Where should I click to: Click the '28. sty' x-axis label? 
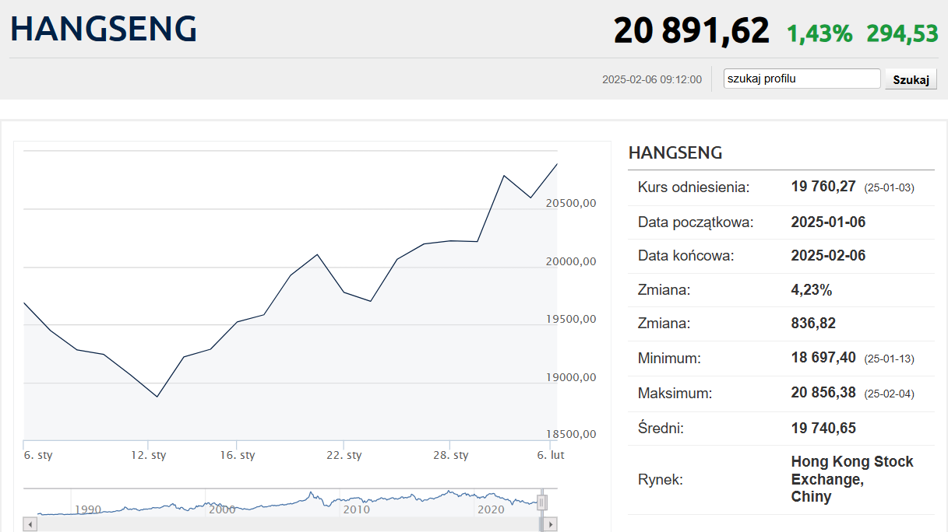tap(450, 455)
